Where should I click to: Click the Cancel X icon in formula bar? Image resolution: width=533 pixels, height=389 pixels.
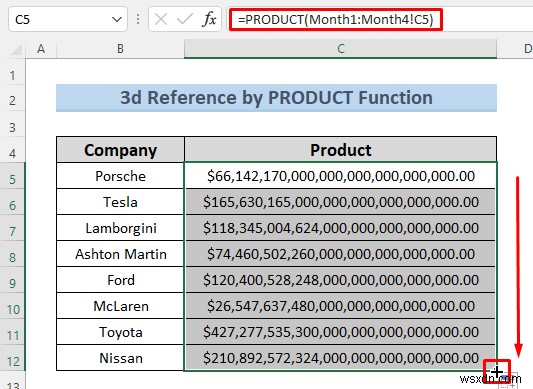160,19
